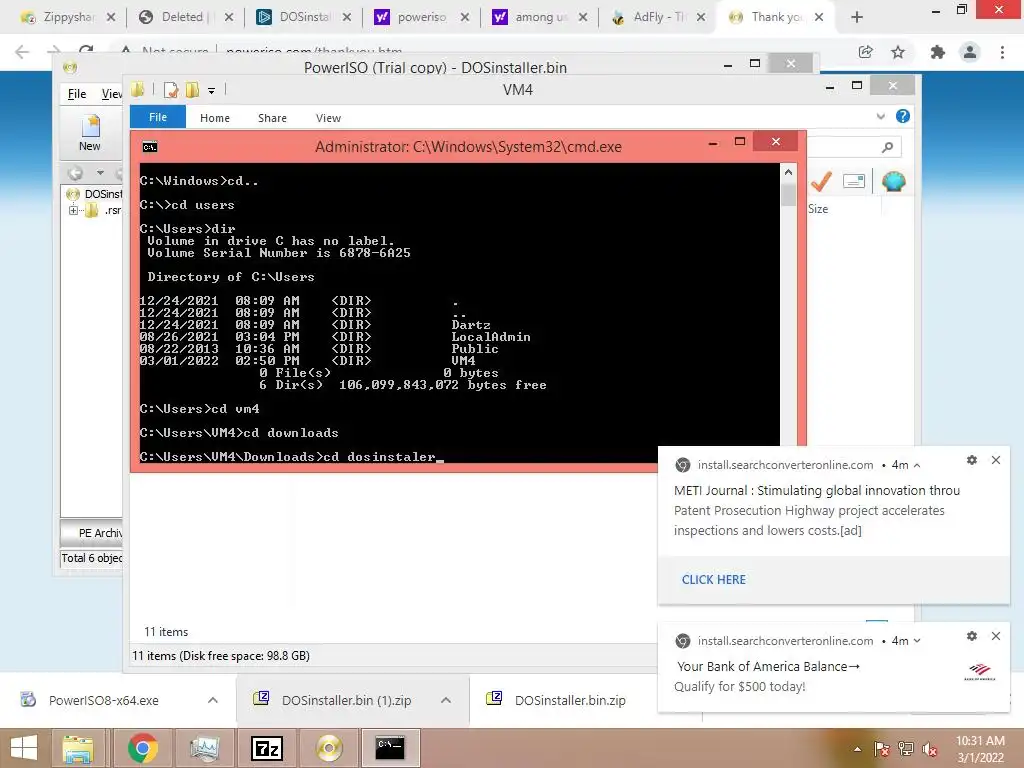Dismiss the Bank of America notification
Viewport: 1024px width, 768px height.
[x=996, y=636]
